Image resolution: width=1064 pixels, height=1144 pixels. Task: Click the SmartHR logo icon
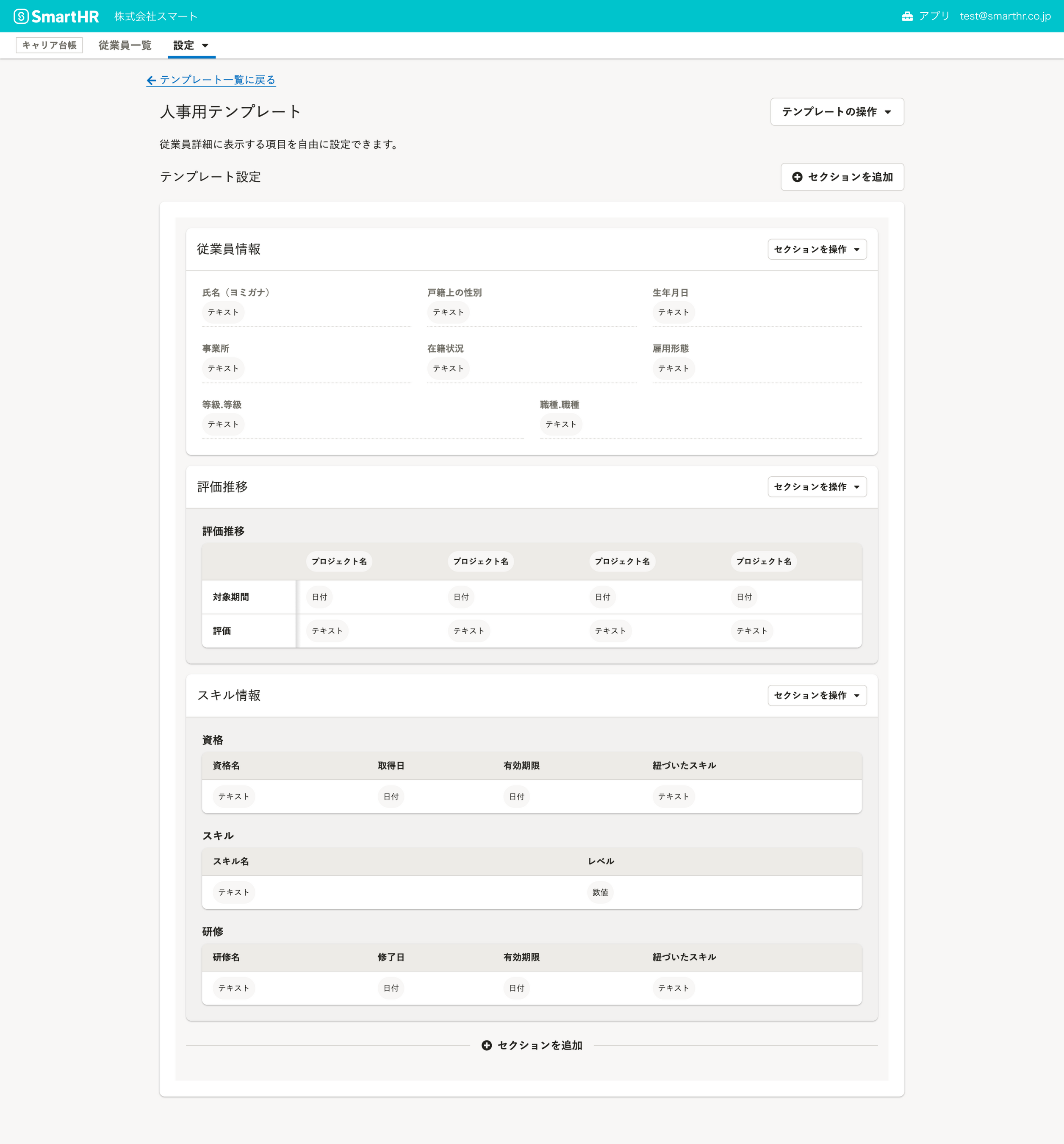(x=21, y=16)
